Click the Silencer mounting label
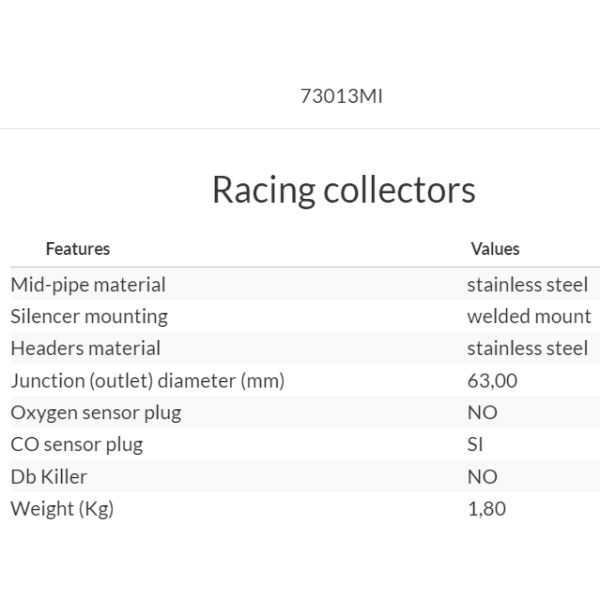Image resolution: width=600 pixels, height=600 pixels. coord(89,316)
